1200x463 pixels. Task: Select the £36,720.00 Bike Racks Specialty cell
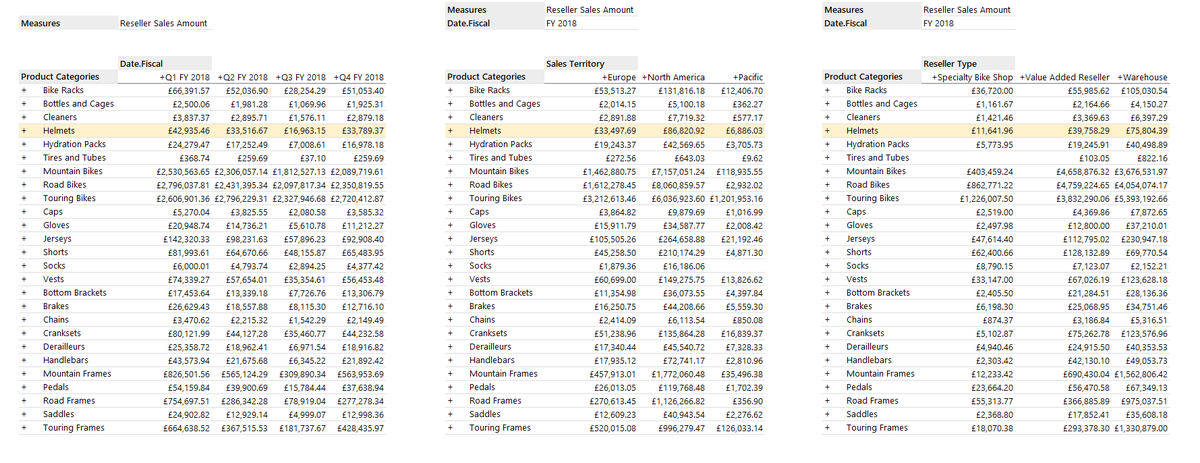991,90
